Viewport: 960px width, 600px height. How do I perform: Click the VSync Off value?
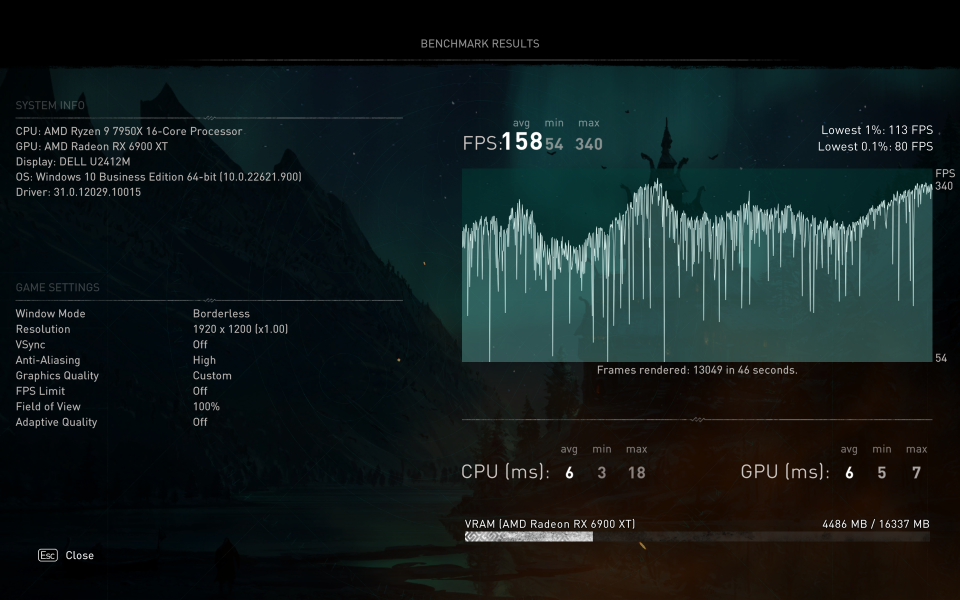coord(200,345)
